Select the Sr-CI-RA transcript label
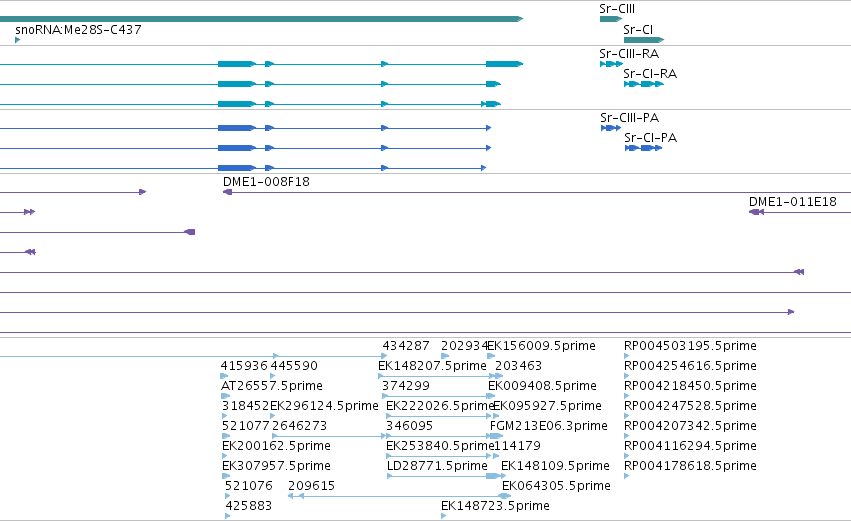This screenshot has width=851, height=521. (650, 74)
